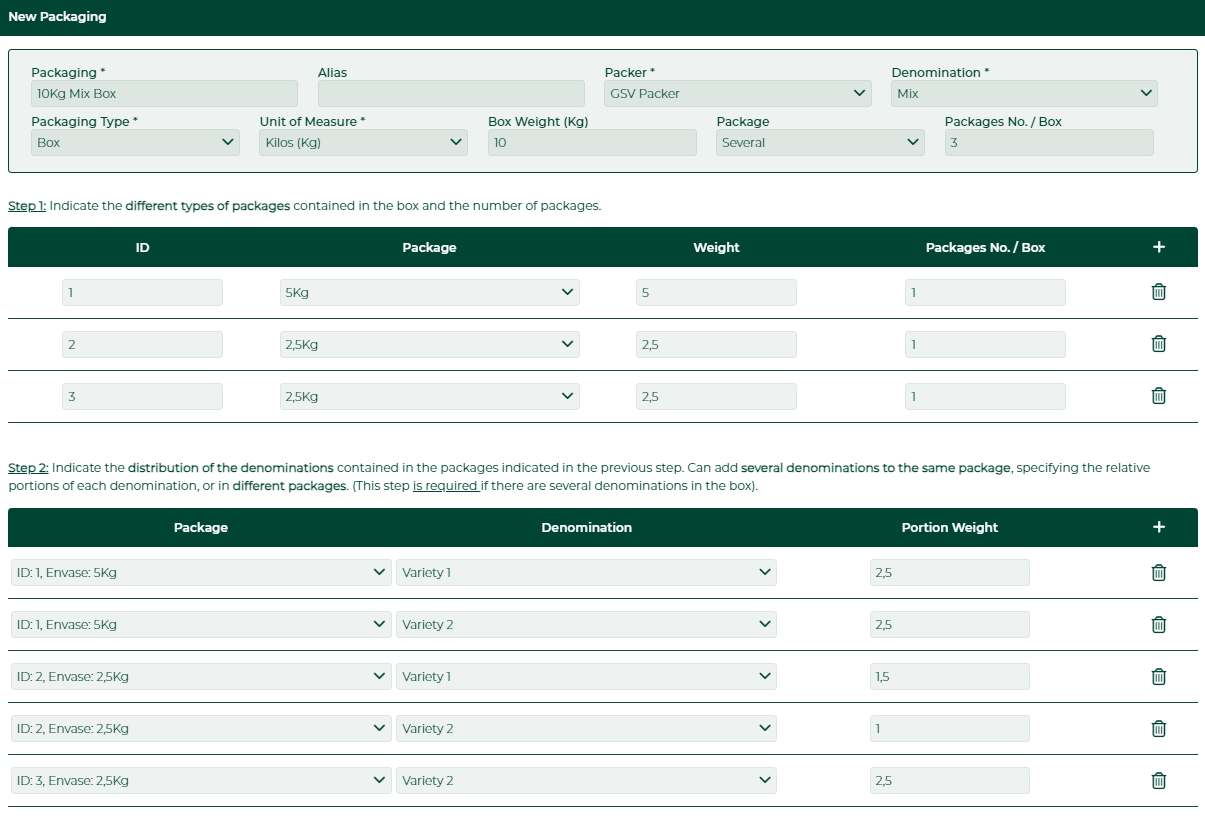Open the Unit of Measure dropdown
Viewport: 1205px width, 827px height.
pos(364,143)
